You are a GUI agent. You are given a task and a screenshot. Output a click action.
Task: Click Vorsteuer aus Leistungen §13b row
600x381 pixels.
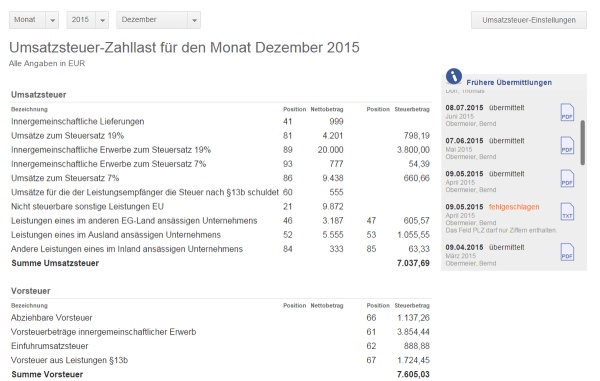pos(220,360)
